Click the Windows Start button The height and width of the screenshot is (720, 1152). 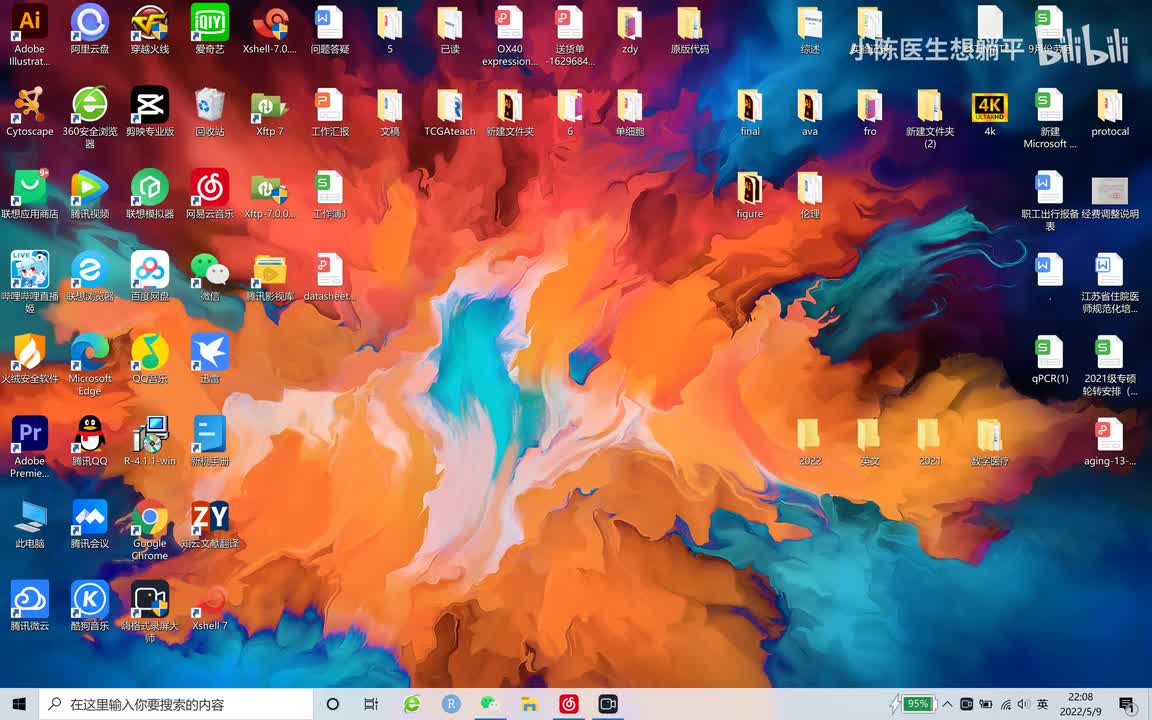pyautogui.click(x=19, y=704)
